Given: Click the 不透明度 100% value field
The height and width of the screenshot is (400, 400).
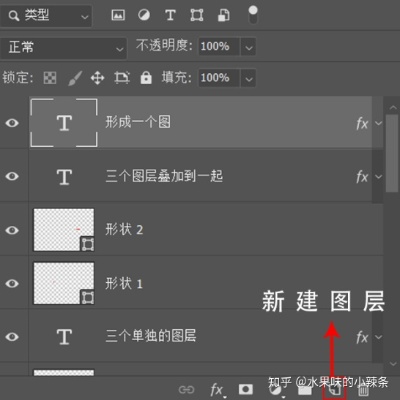Looking at the screenshot, I should coord(219,46).
